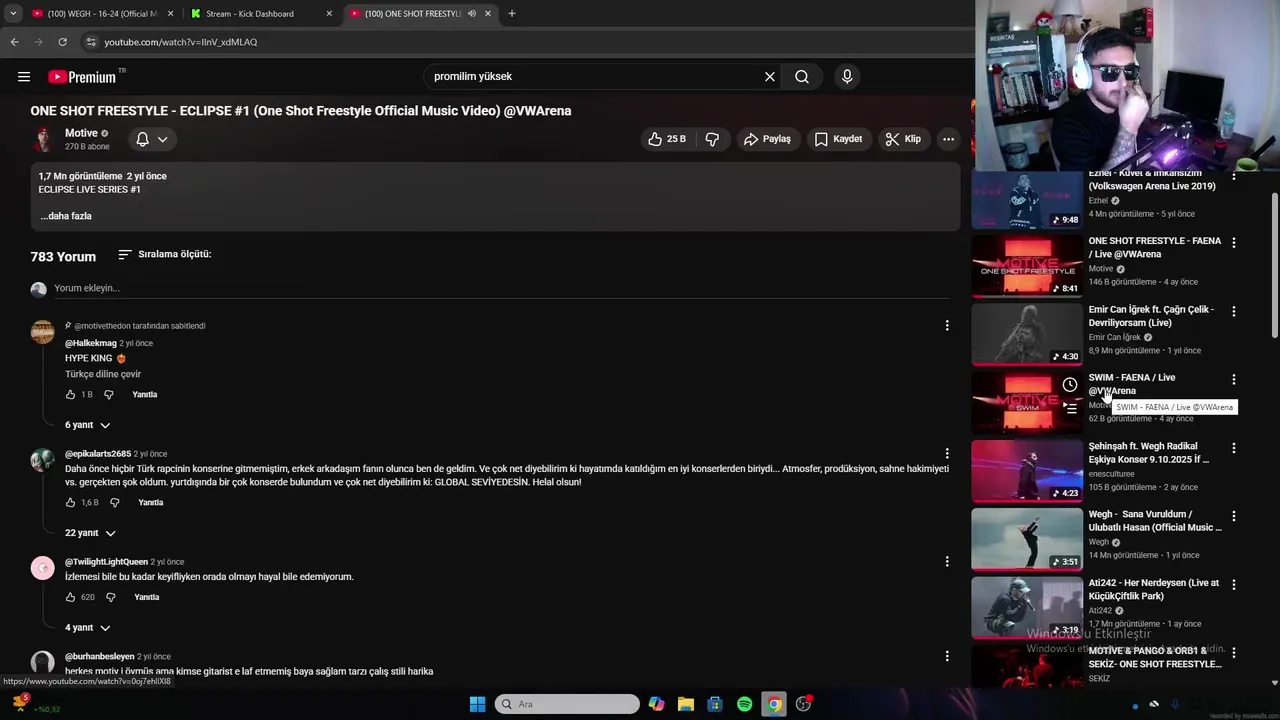1280x720 pixels.
Task: Start voice search with microphone
Action: [847, 76]
